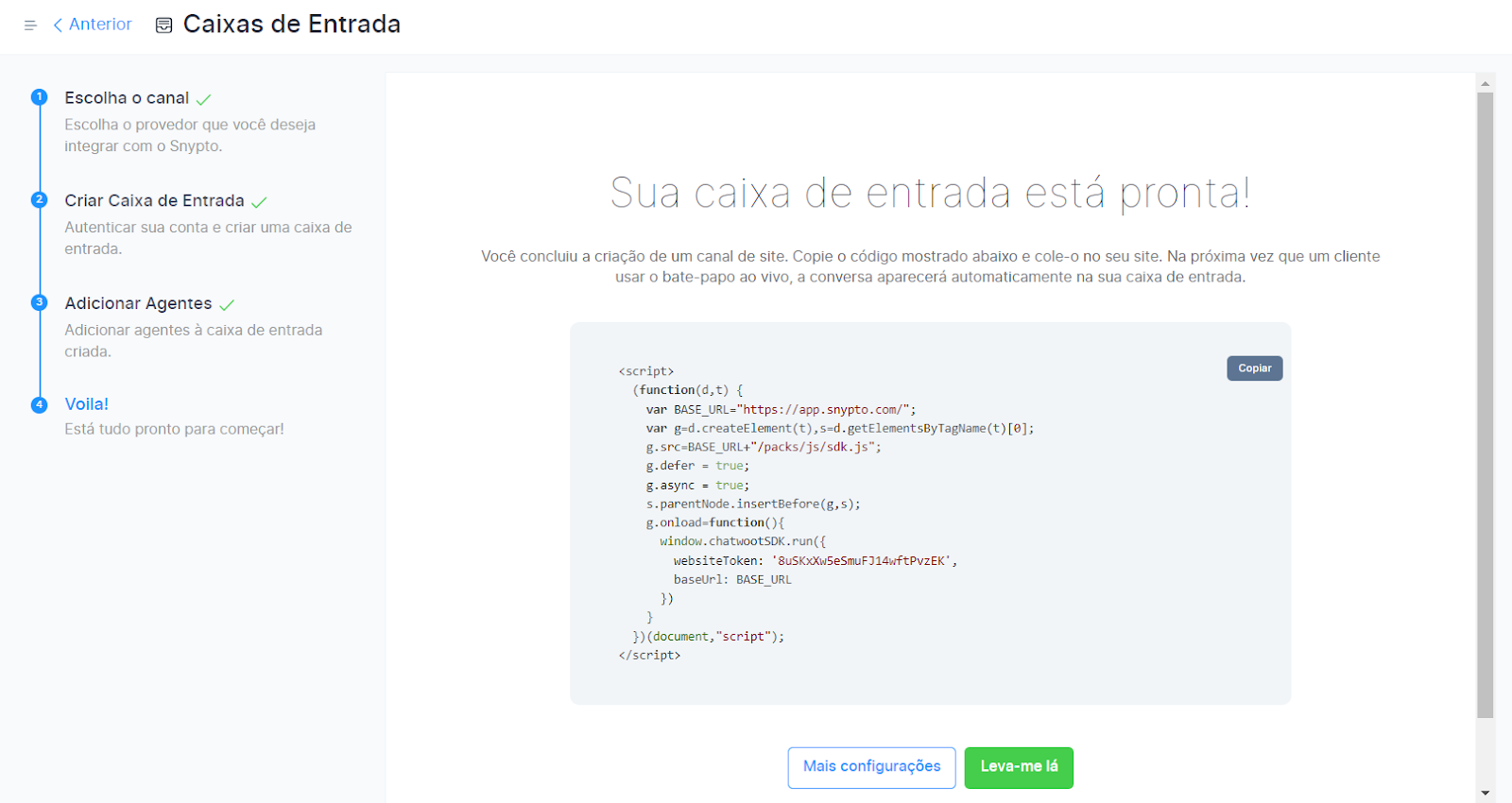The width and height of the screenshot is (1512, 803).
Task: Select step 4 circle for Voila!
Action: pyautogui.click(x=39, y=404)
